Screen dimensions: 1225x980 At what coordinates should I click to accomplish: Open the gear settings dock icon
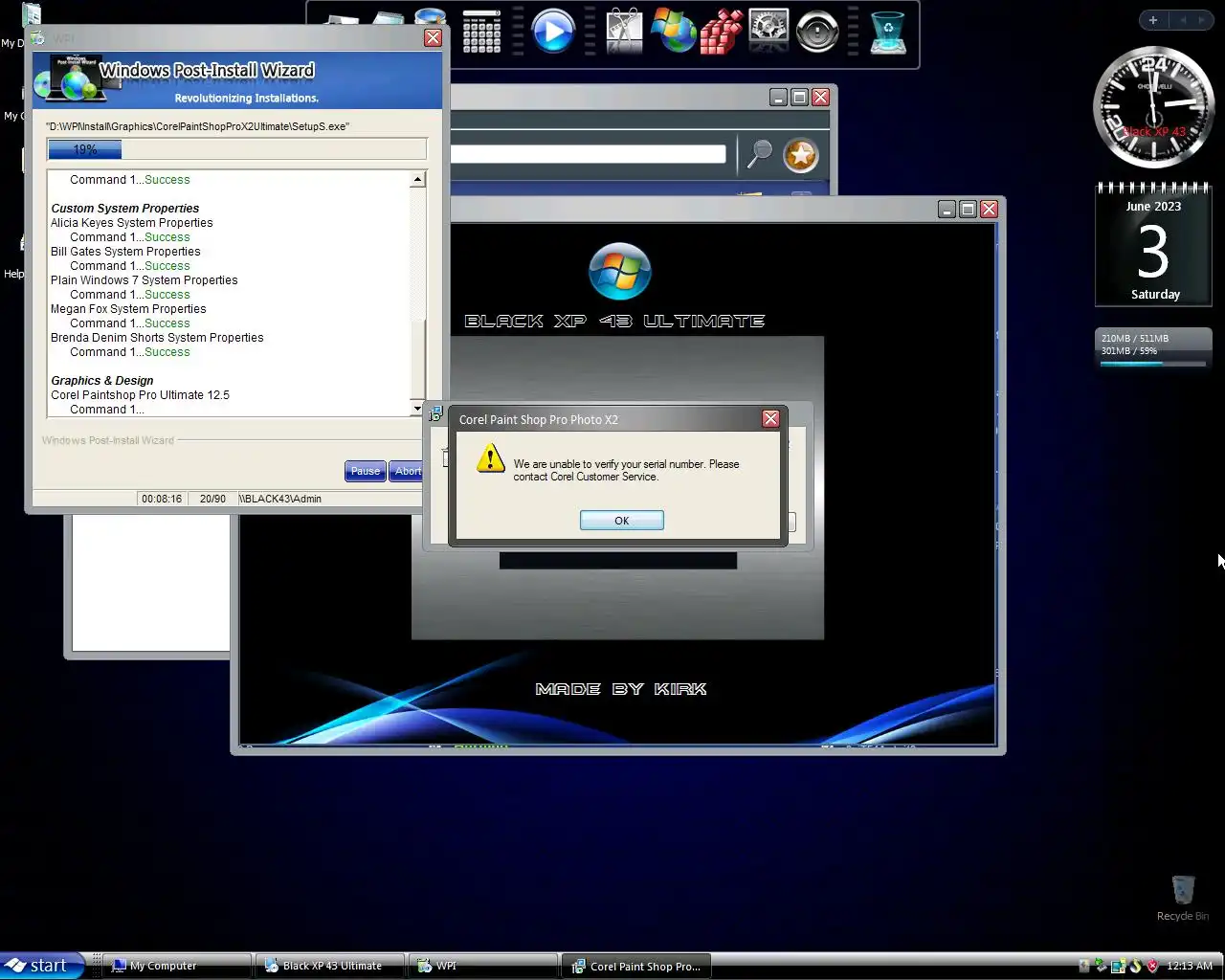tap(768, 31)
